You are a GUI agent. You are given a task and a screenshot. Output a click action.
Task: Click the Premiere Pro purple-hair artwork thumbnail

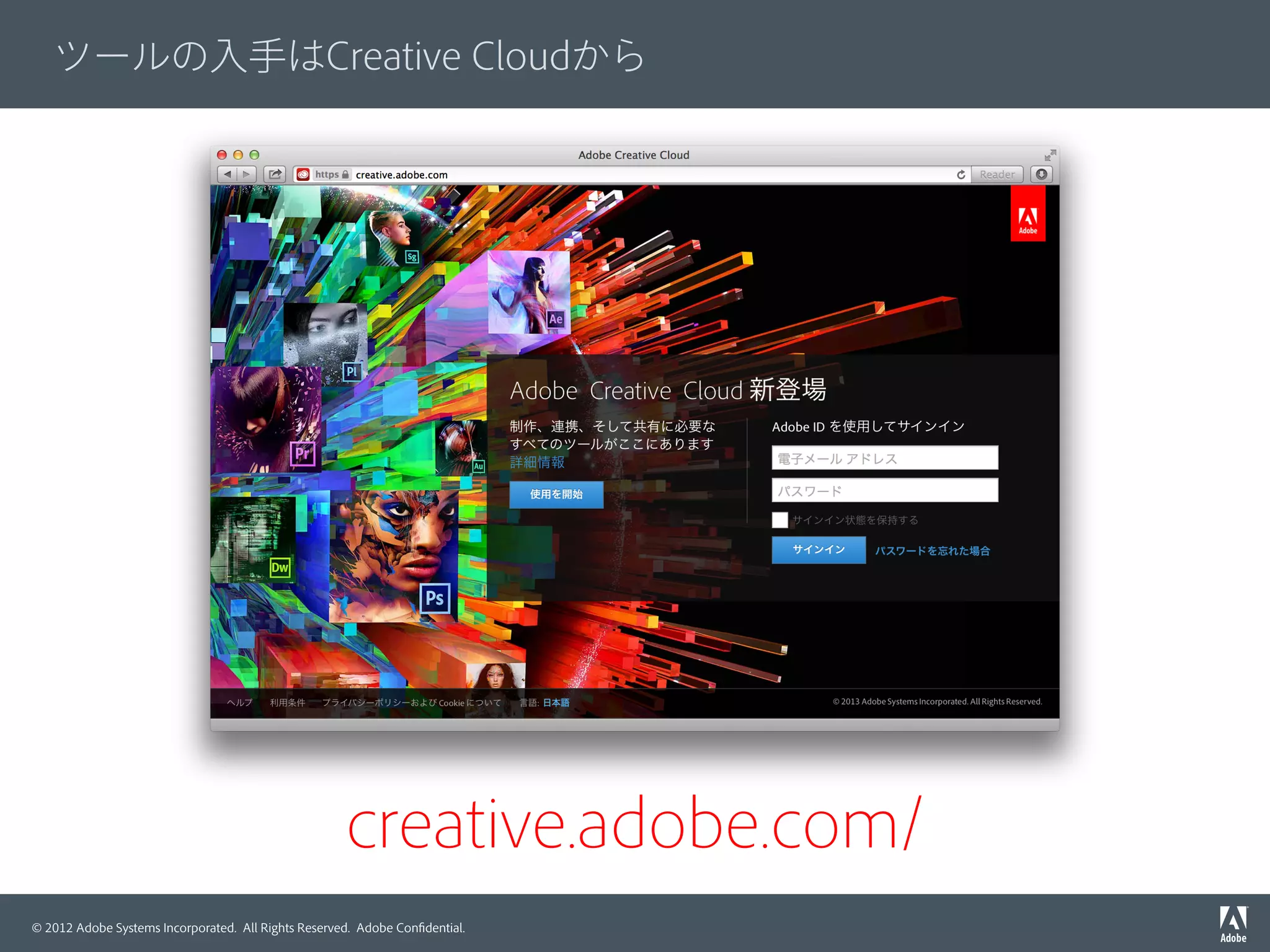pyautogui.click(x=266, y=420)
